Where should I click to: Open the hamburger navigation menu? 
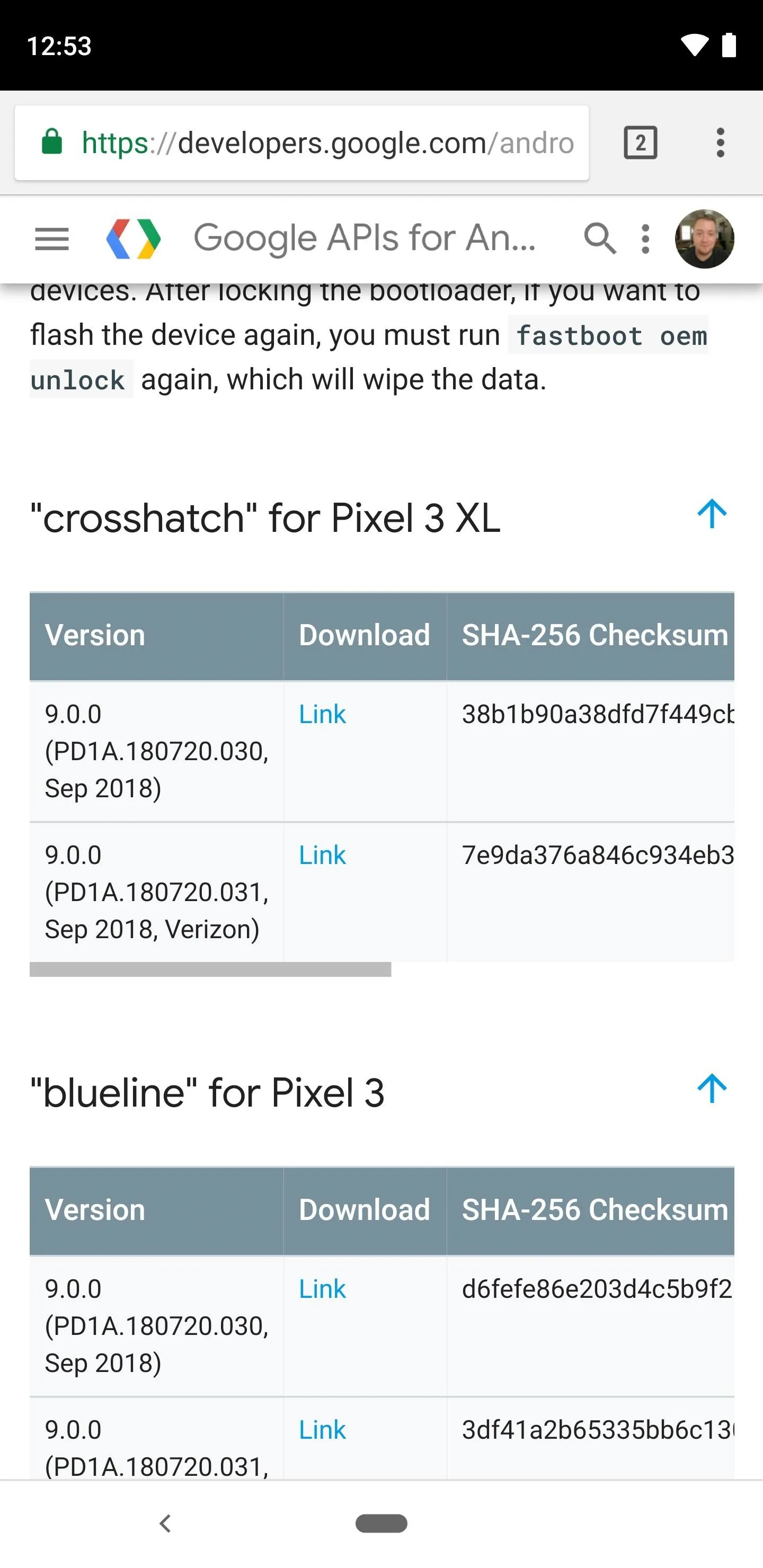[52, 238]
